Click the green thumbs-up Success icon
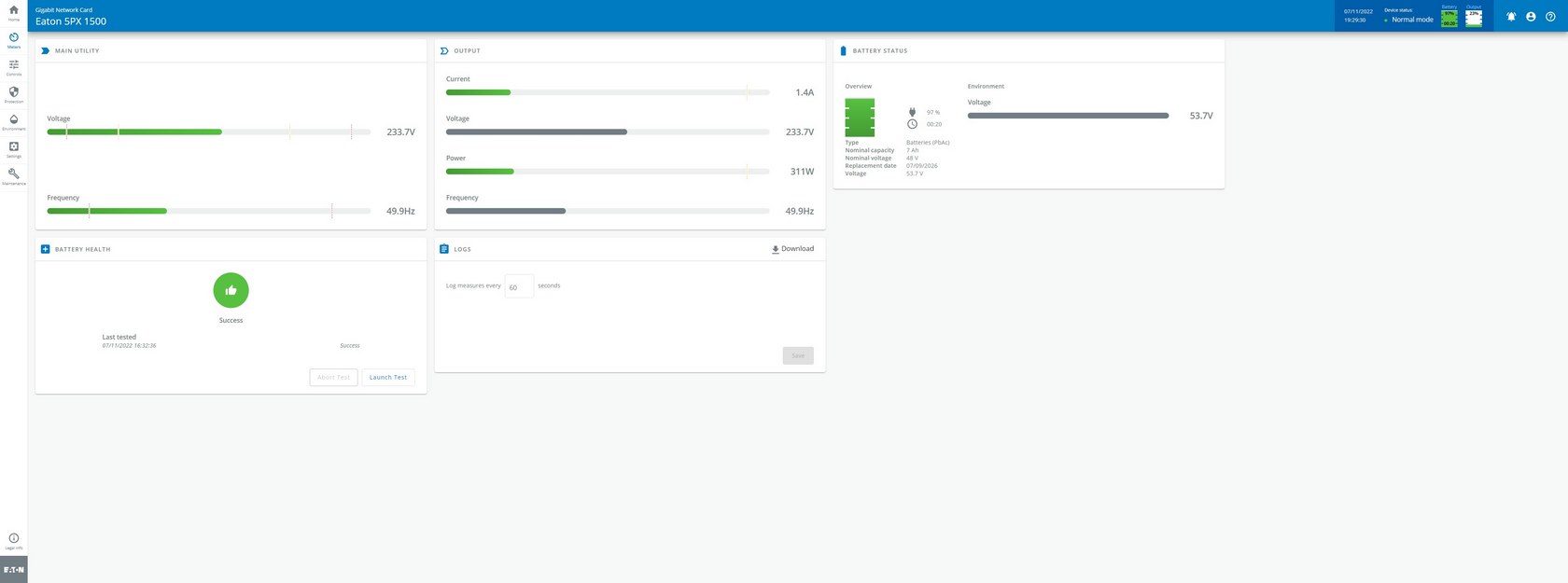The image size is (1568, 583). click(231, 290)
